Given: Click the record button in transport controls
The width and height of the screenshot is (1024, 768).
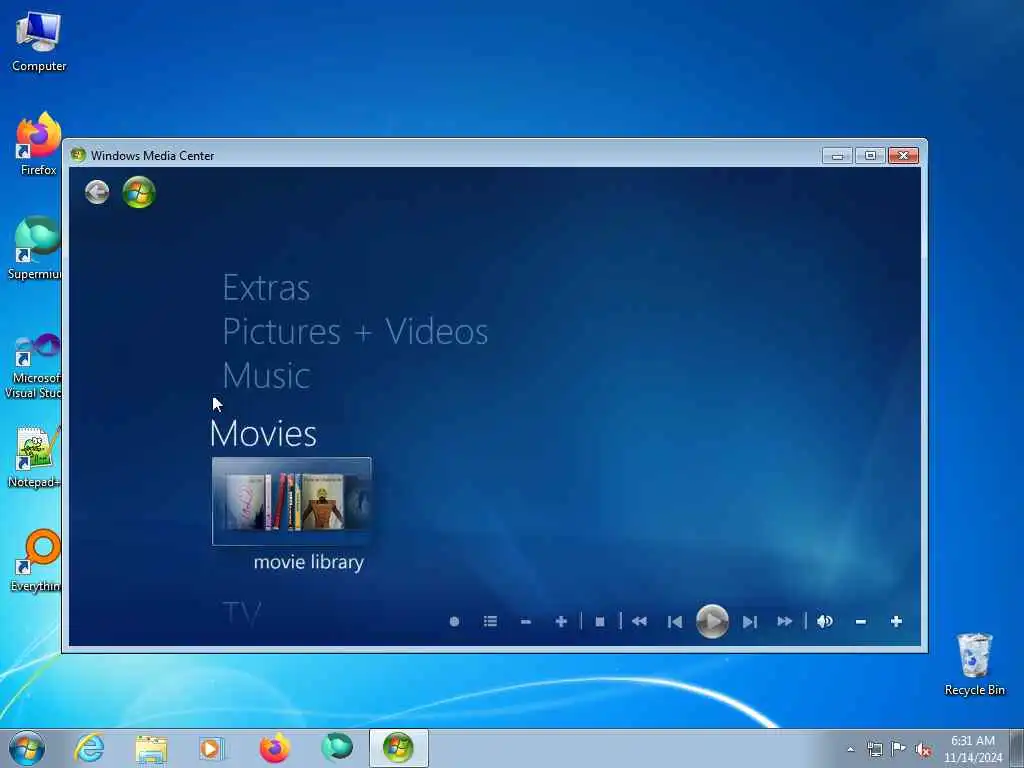Looking at the screenshot, I should click(x=455, y=622).
